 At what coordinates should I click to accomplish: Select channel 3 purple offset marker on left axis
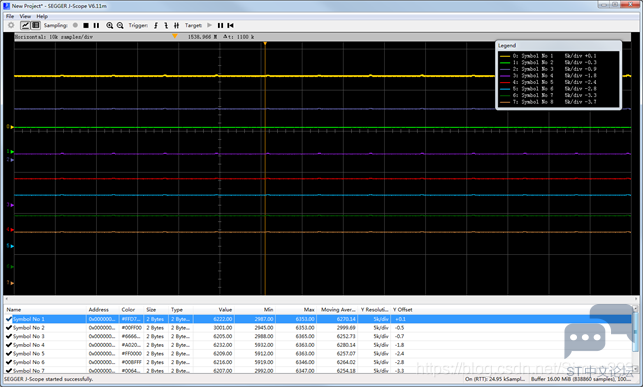point(10,205)
